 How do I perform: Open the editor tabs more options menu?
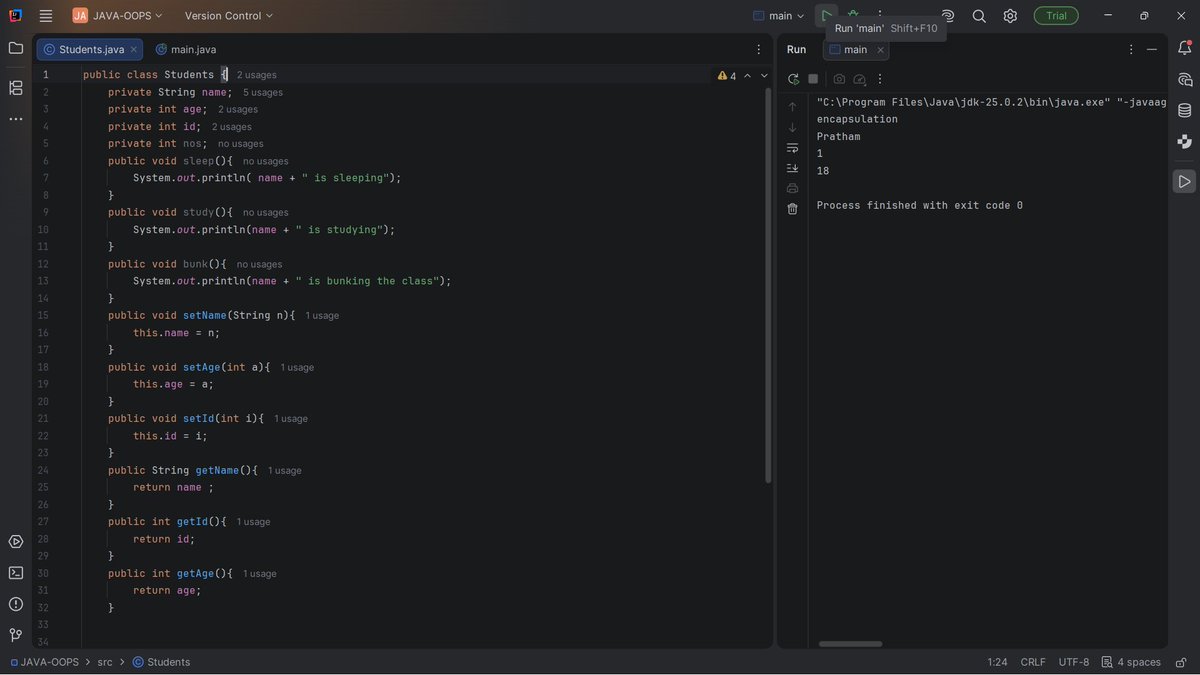[x=758, y=49]
